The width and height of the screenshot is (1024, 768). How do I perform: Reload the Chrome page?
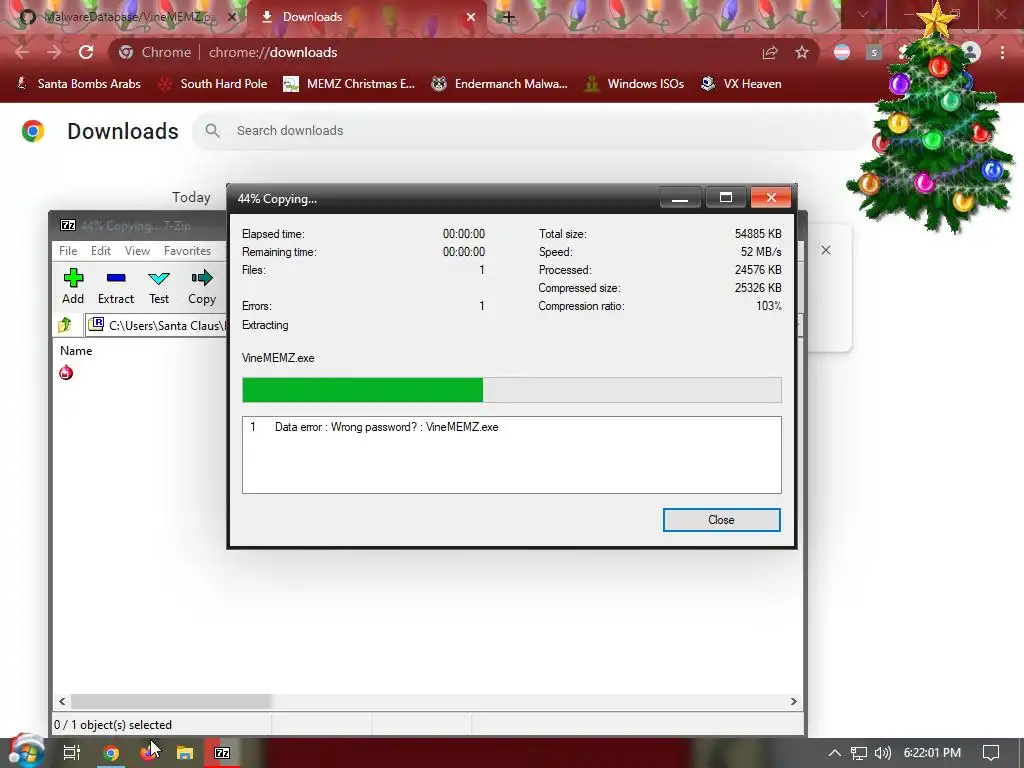[86, 52]
